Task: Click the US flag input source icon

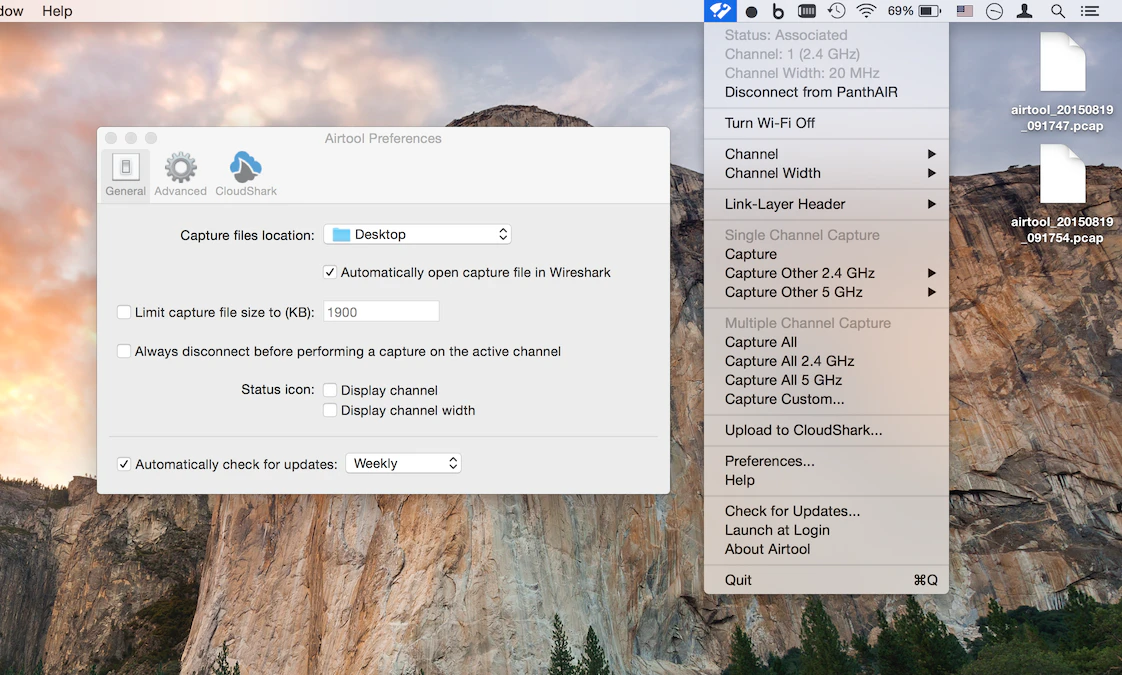Action: point(965,11)
